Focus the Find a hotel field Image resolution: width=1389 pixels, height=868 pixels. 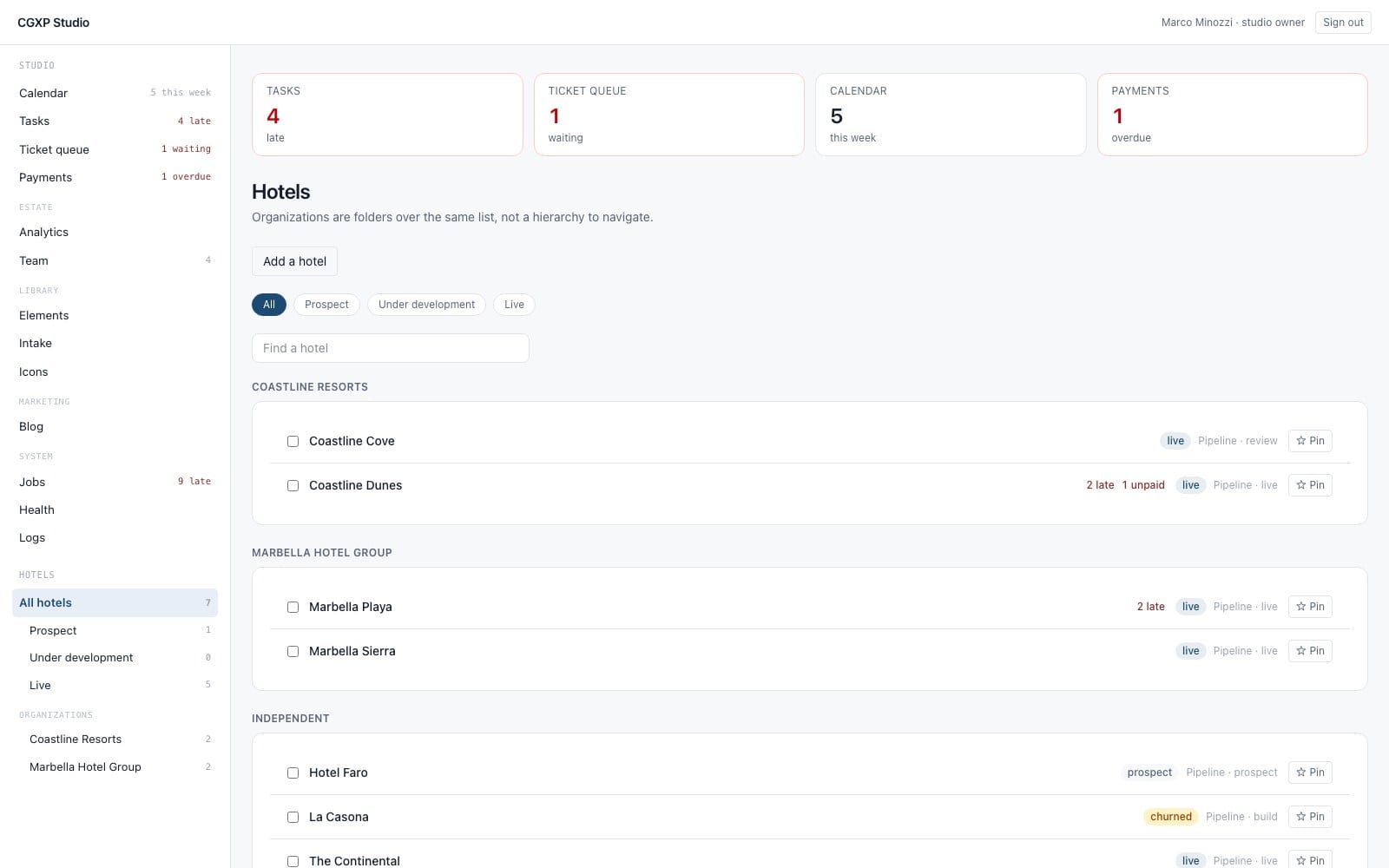(x=391, y=348)
